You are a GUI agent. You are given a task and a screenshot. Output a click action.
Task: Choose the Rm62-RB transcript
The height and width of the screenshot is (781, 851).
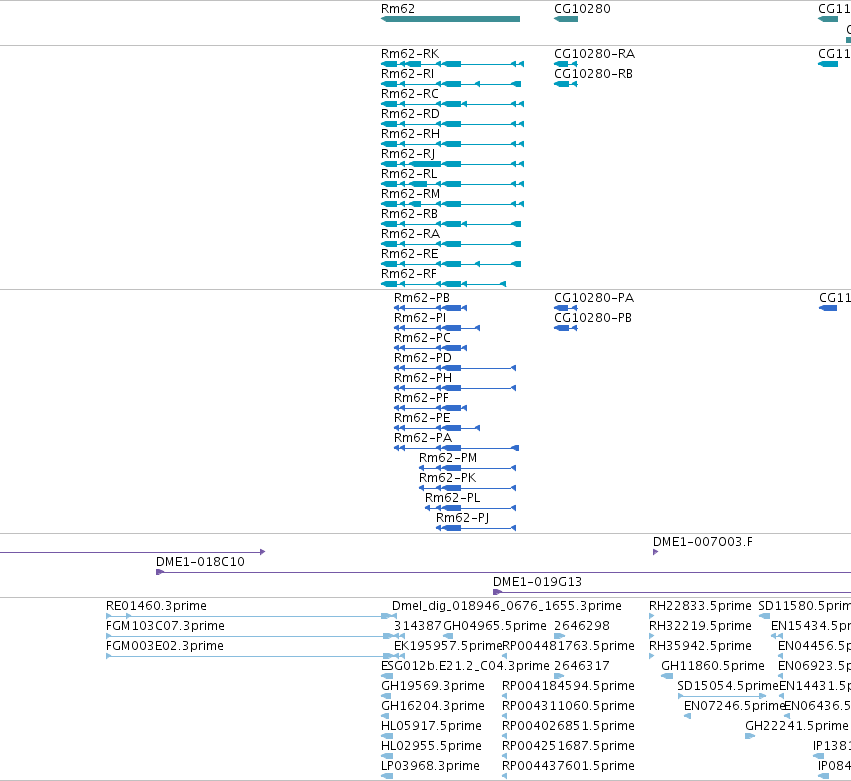(x=451, y=224)
